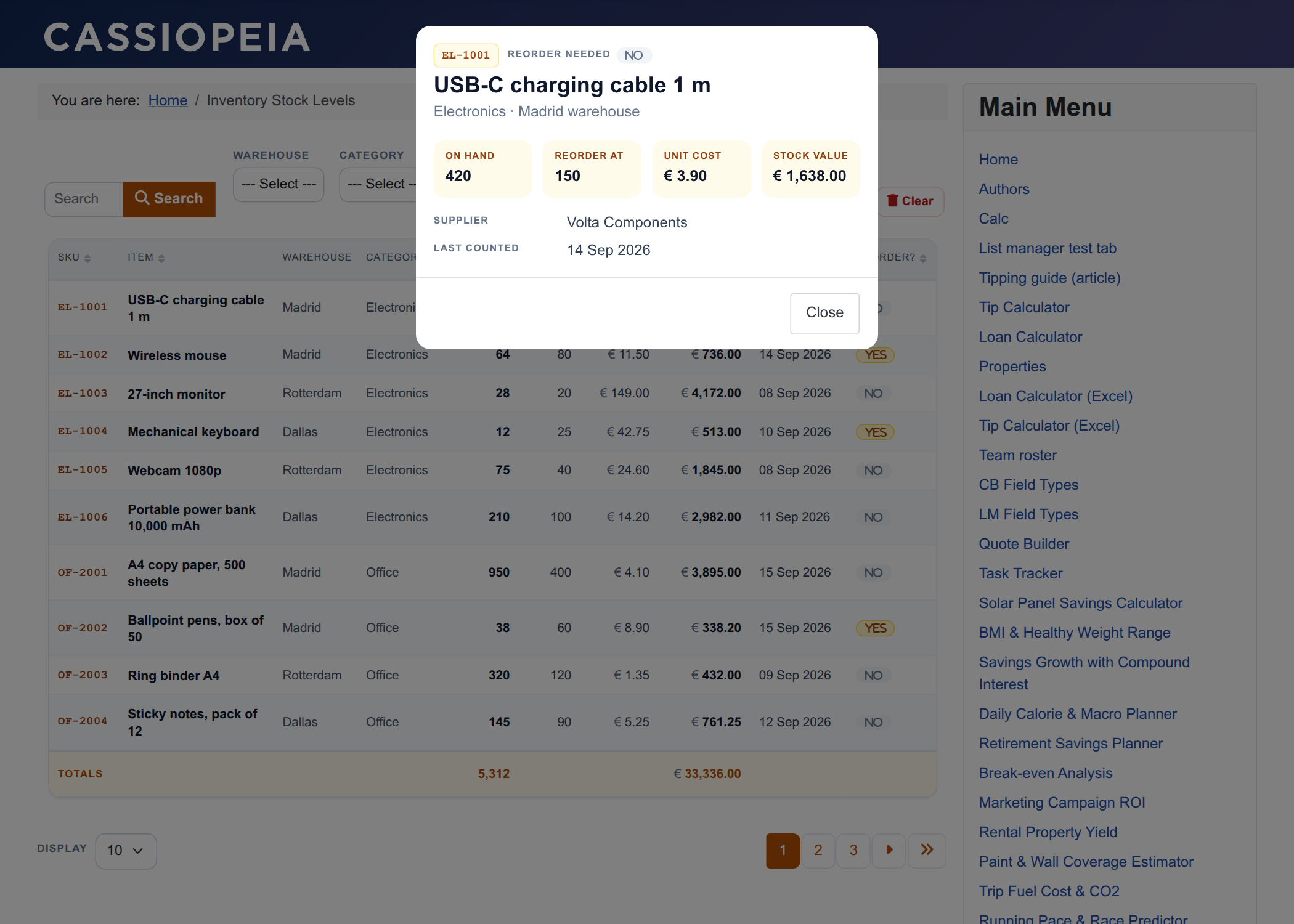Open Properties in Main Menu

click(1012, 367)
